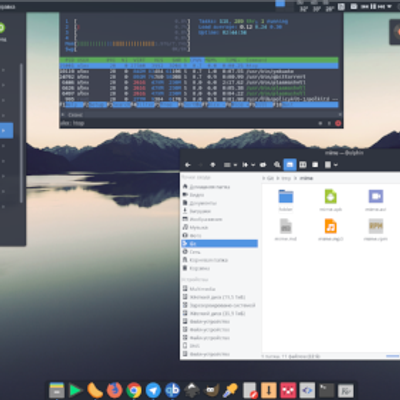The height and width of the screenshot is (400, 400).
Task: Open the phone device entry in Dolphin
Action: pyautogui.click(x=219, y=346)
